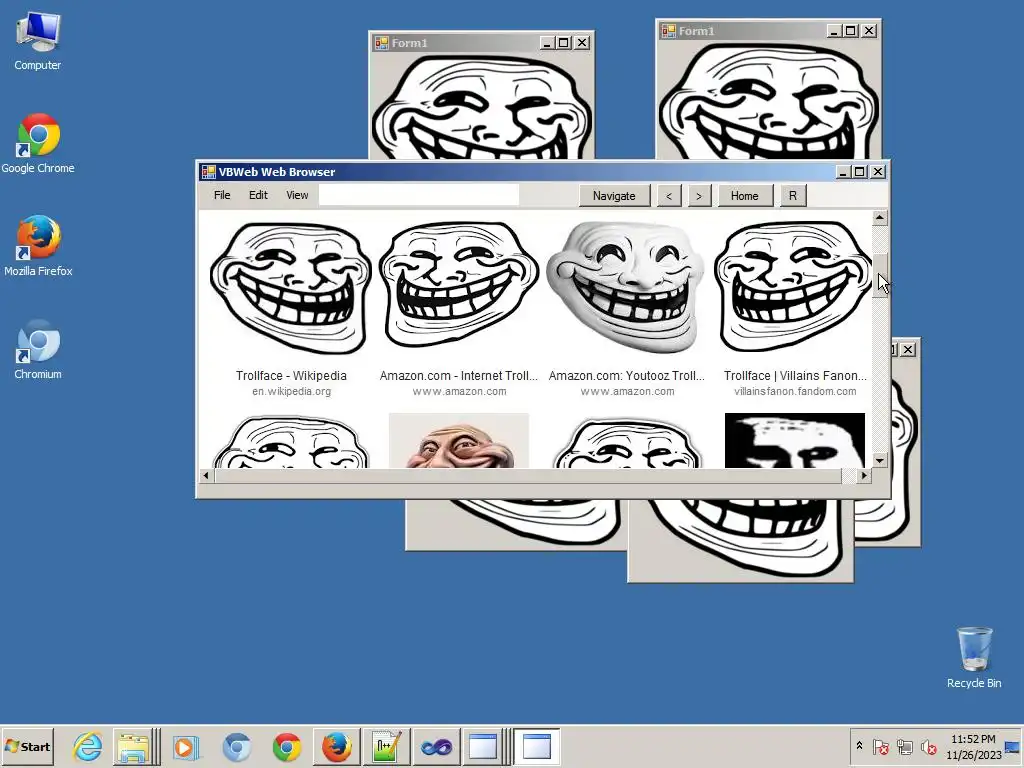Image resolution: width=1024 pixels, height=768 pixels.
Task: Click the vertical scrollbar thumb
Action: pos(880,276)
